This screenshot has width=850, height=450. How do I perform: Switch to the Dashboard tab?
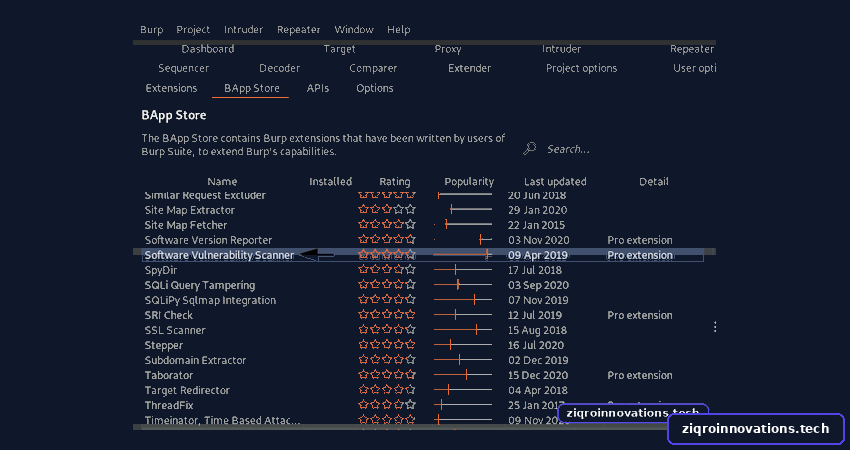[x=208, y=49]
